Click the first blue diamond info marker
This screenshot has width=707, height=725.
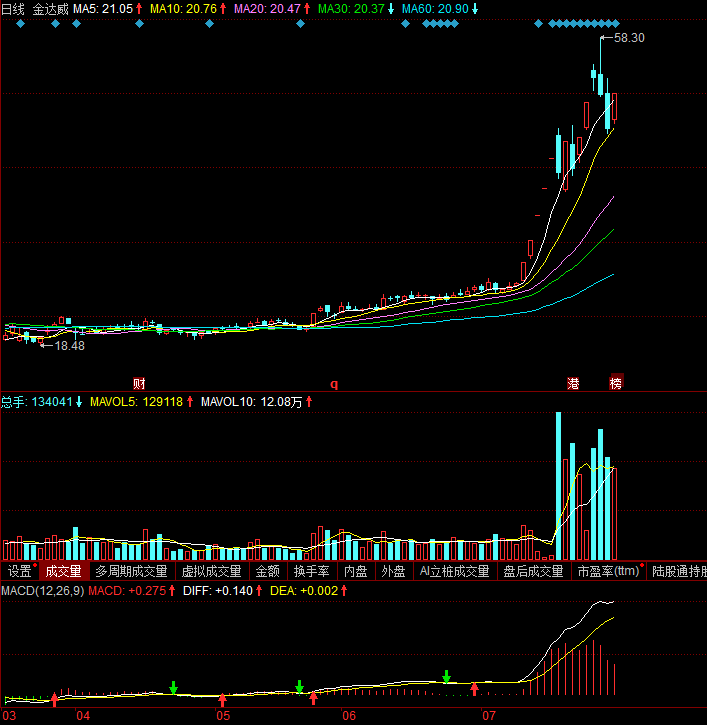tap(21, 23)
